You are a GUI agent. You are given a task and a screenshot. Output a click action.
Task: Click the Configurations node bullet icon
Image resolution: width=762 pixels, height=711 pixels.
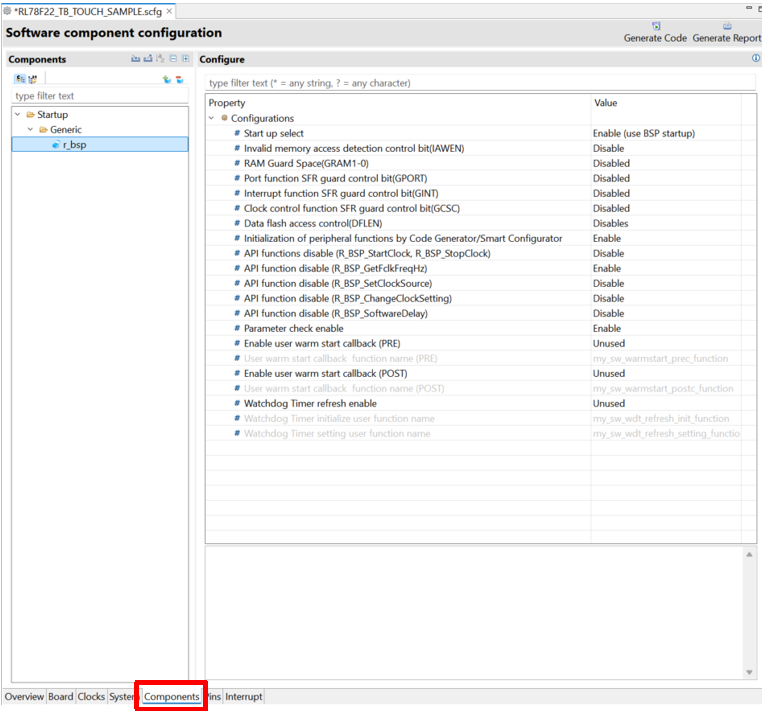tap(224, 118)
